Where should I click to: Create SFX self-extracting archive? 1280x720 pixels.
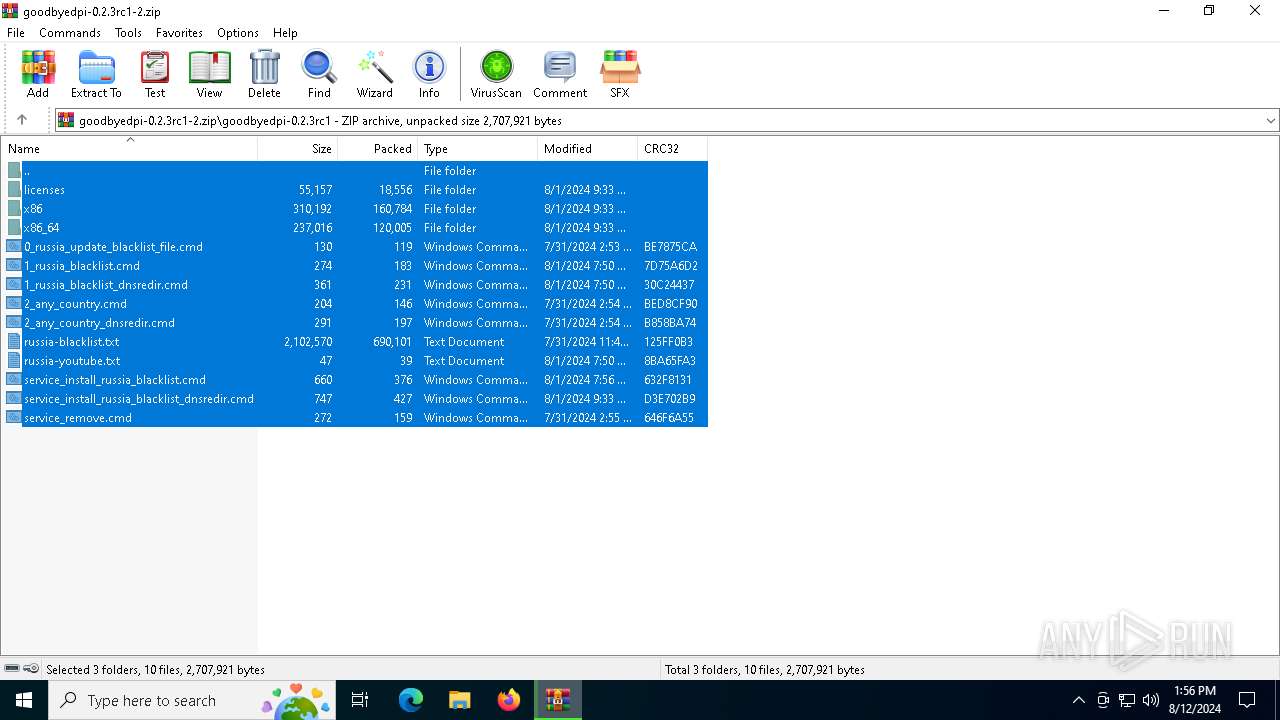[620, 75]
